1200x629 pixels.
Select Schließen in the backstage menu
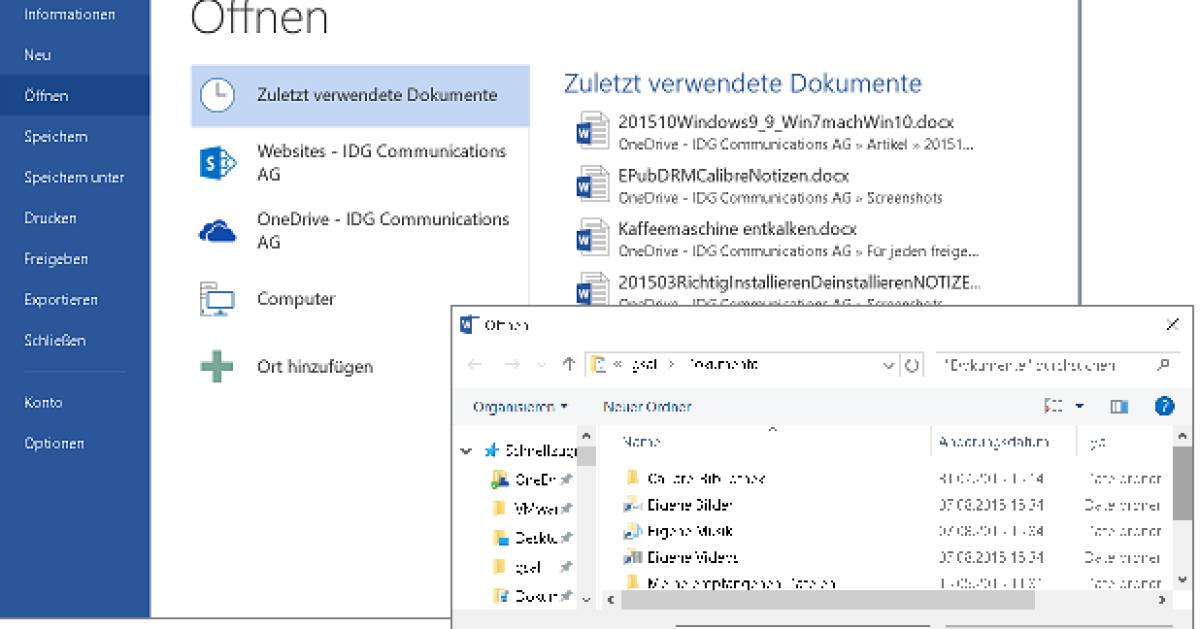tap(55, 340)
